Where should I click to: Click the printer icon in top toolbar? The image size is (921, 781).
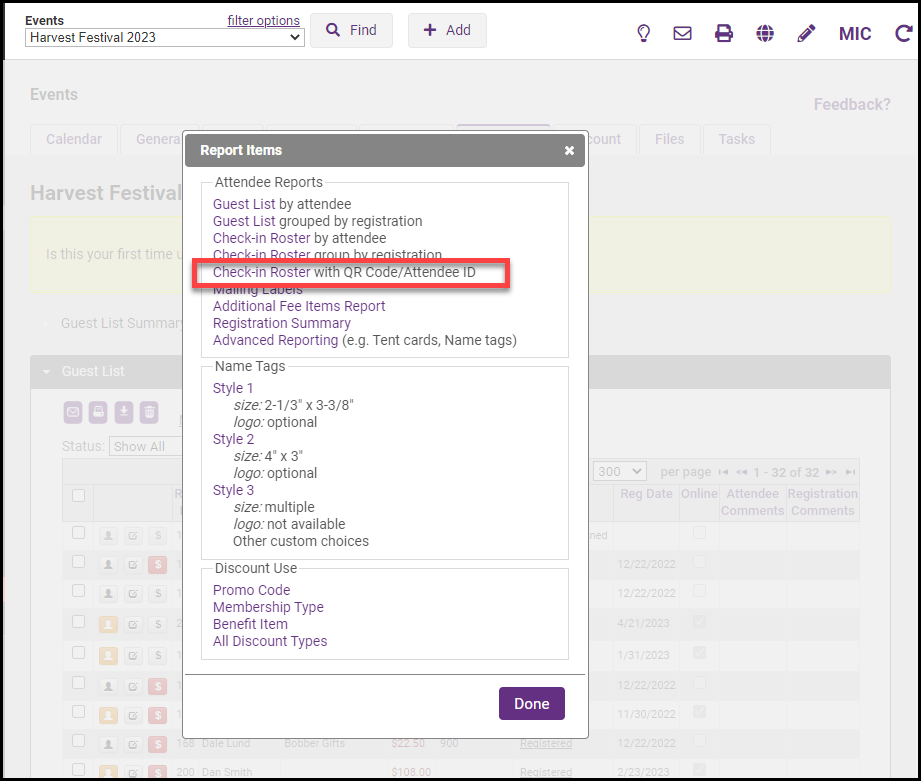(724, 33)
